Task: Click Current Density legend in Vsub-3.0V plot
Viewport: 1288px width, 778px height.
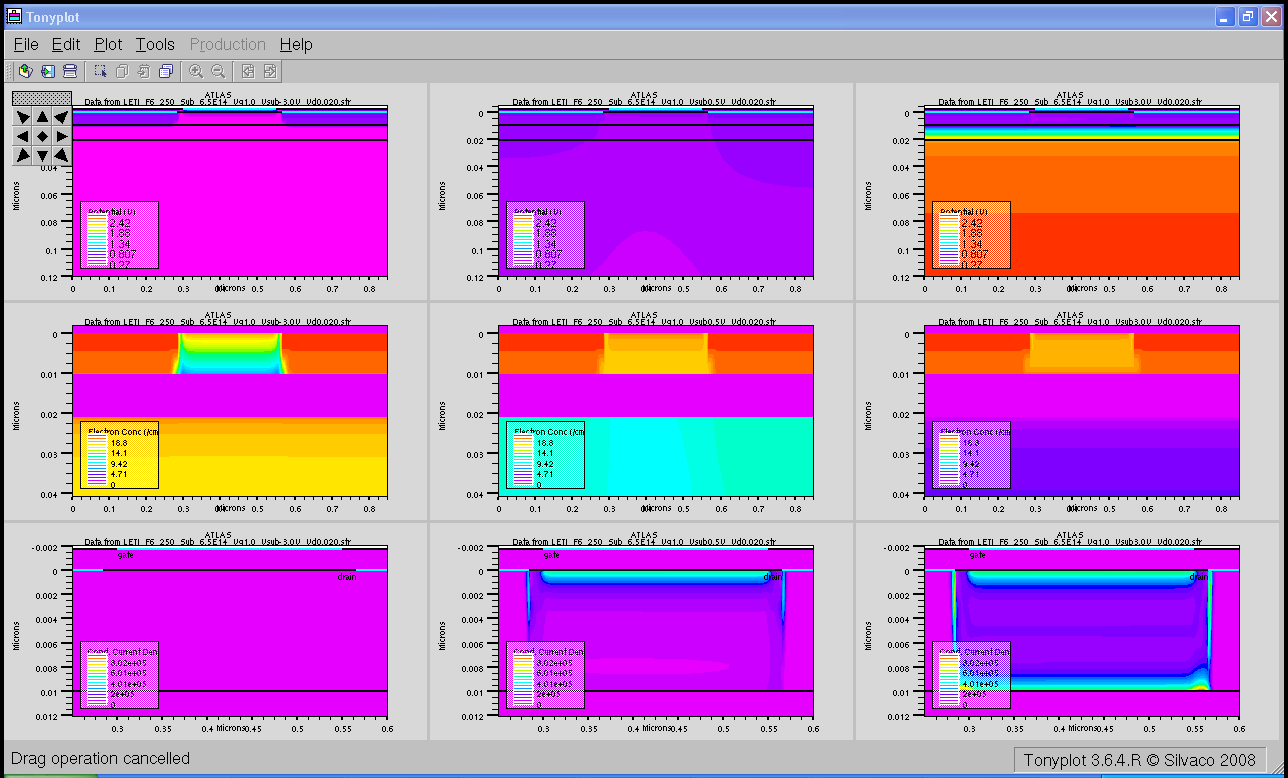Action: tap(119, 675)
